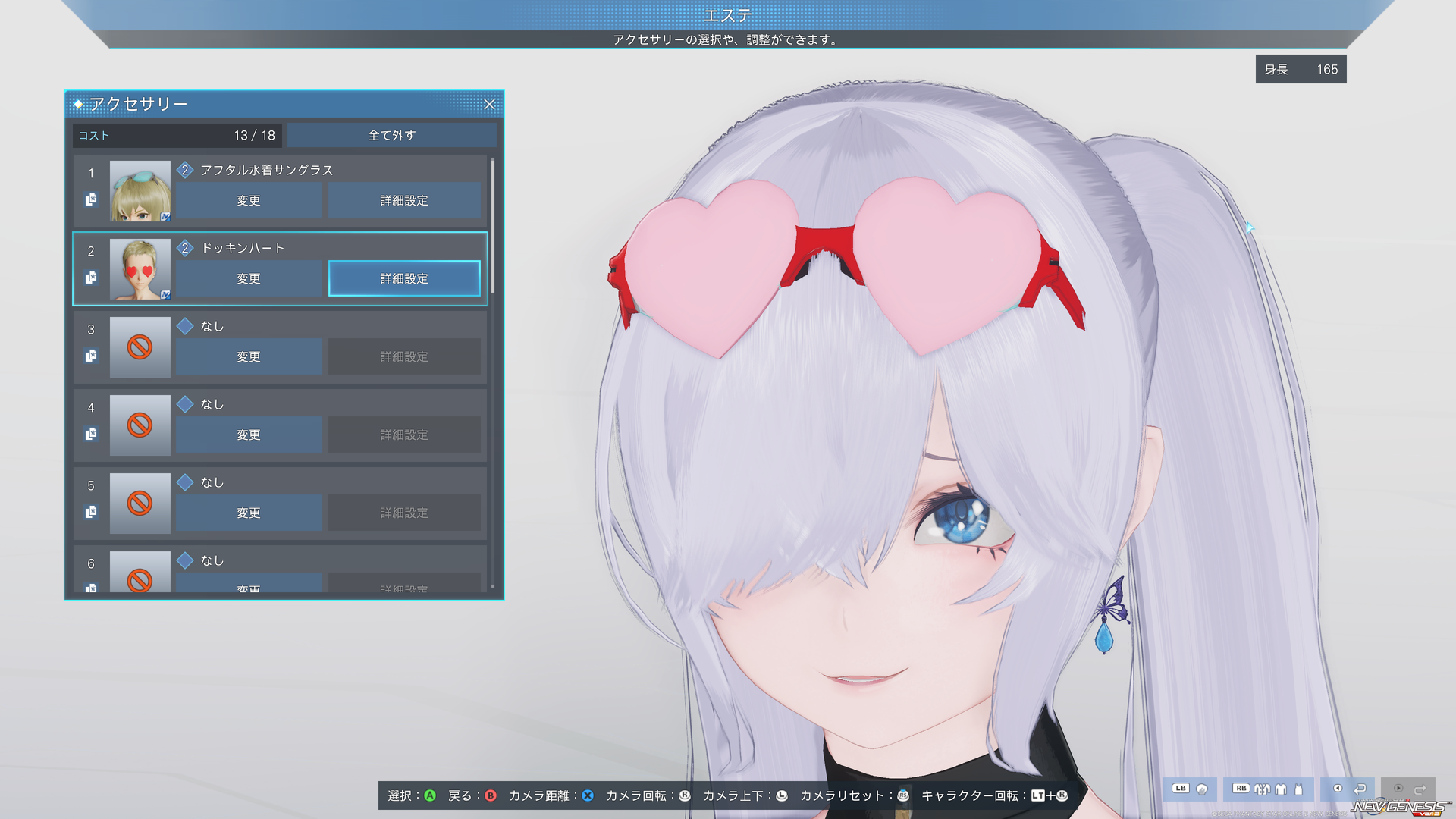Click the ドッキンハート item name
1456x819 pixels.
pyautogui.click(x=243, y=248)
